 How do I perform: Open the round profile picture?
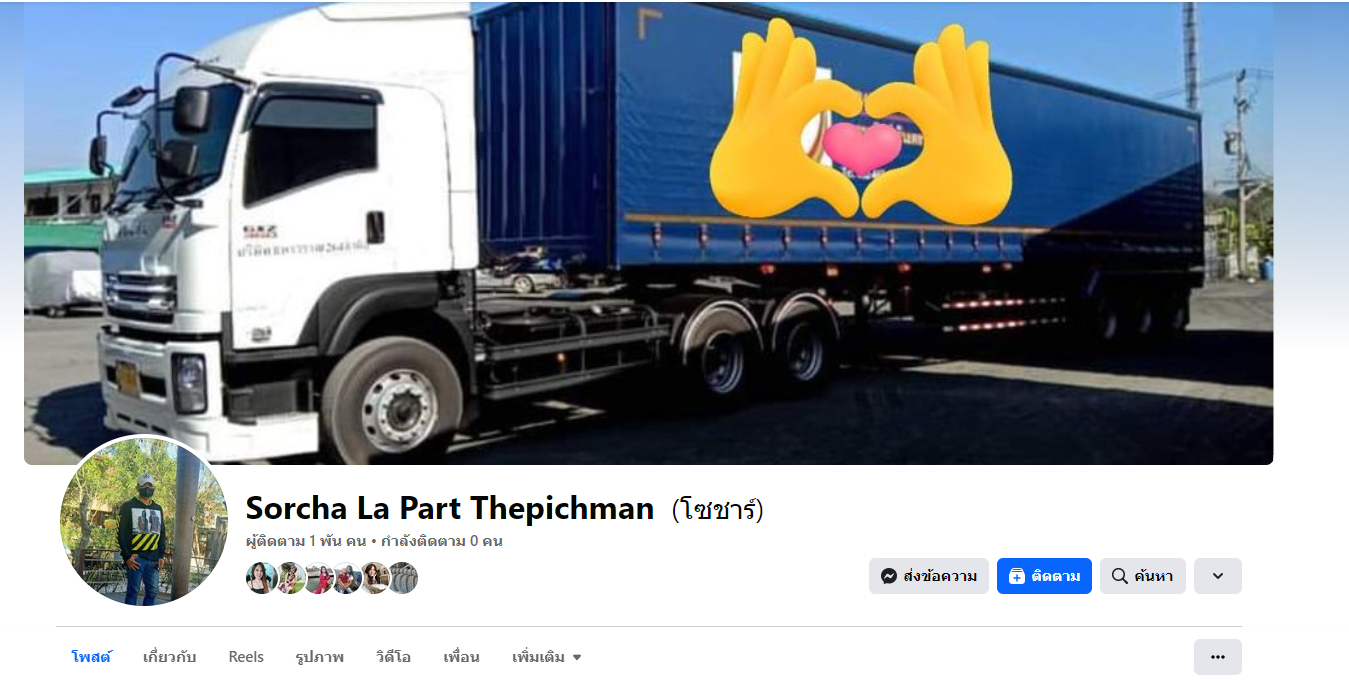tap(144, 521)
